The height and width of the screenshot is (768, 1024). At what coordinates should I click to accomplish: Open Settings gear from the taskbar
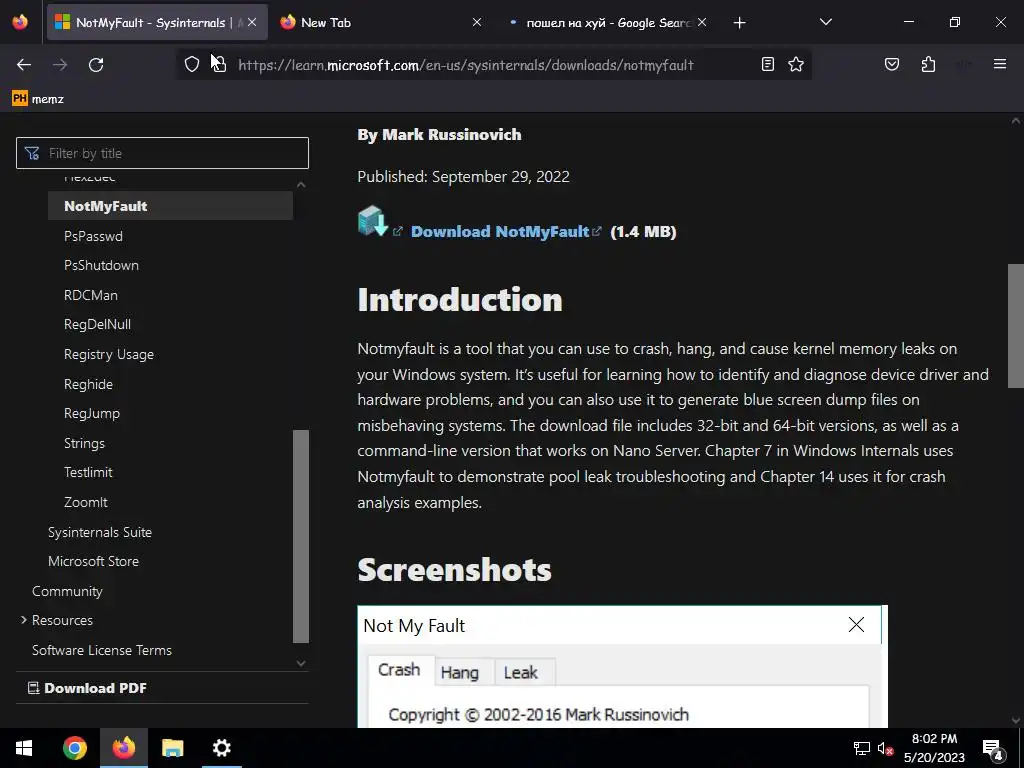click(221, 748)
